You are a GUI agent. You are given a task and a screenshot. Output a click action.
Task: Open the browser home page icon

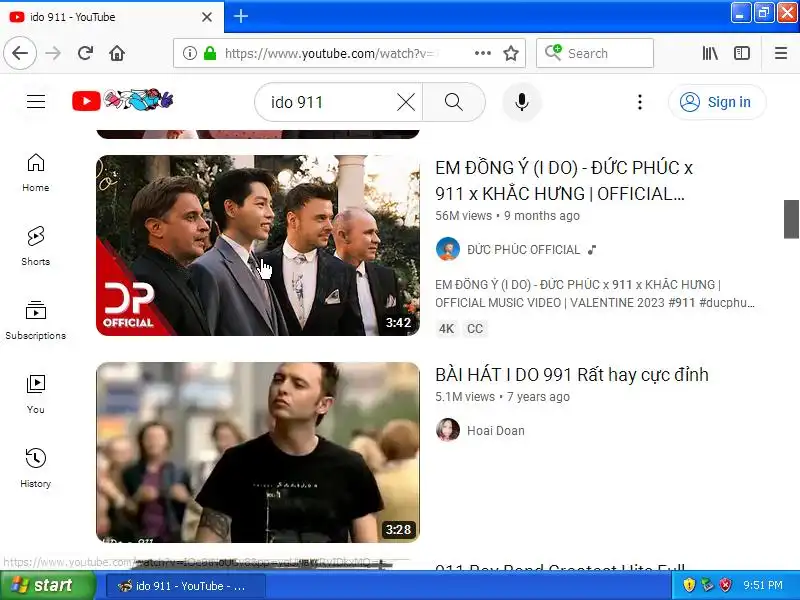(x=117, y=53)
